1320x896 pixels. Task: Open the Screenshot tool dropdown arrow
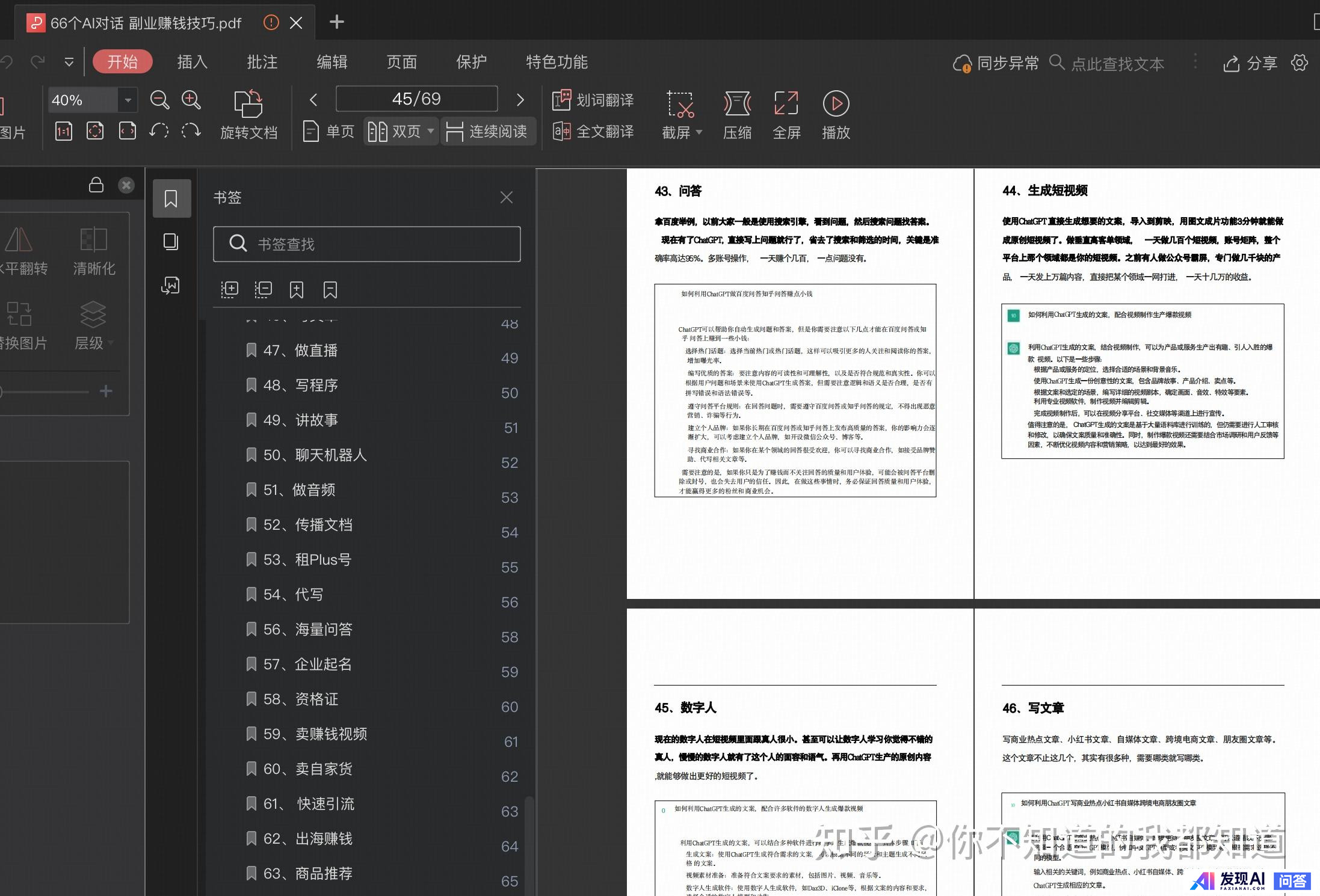[x=699, y=132]
